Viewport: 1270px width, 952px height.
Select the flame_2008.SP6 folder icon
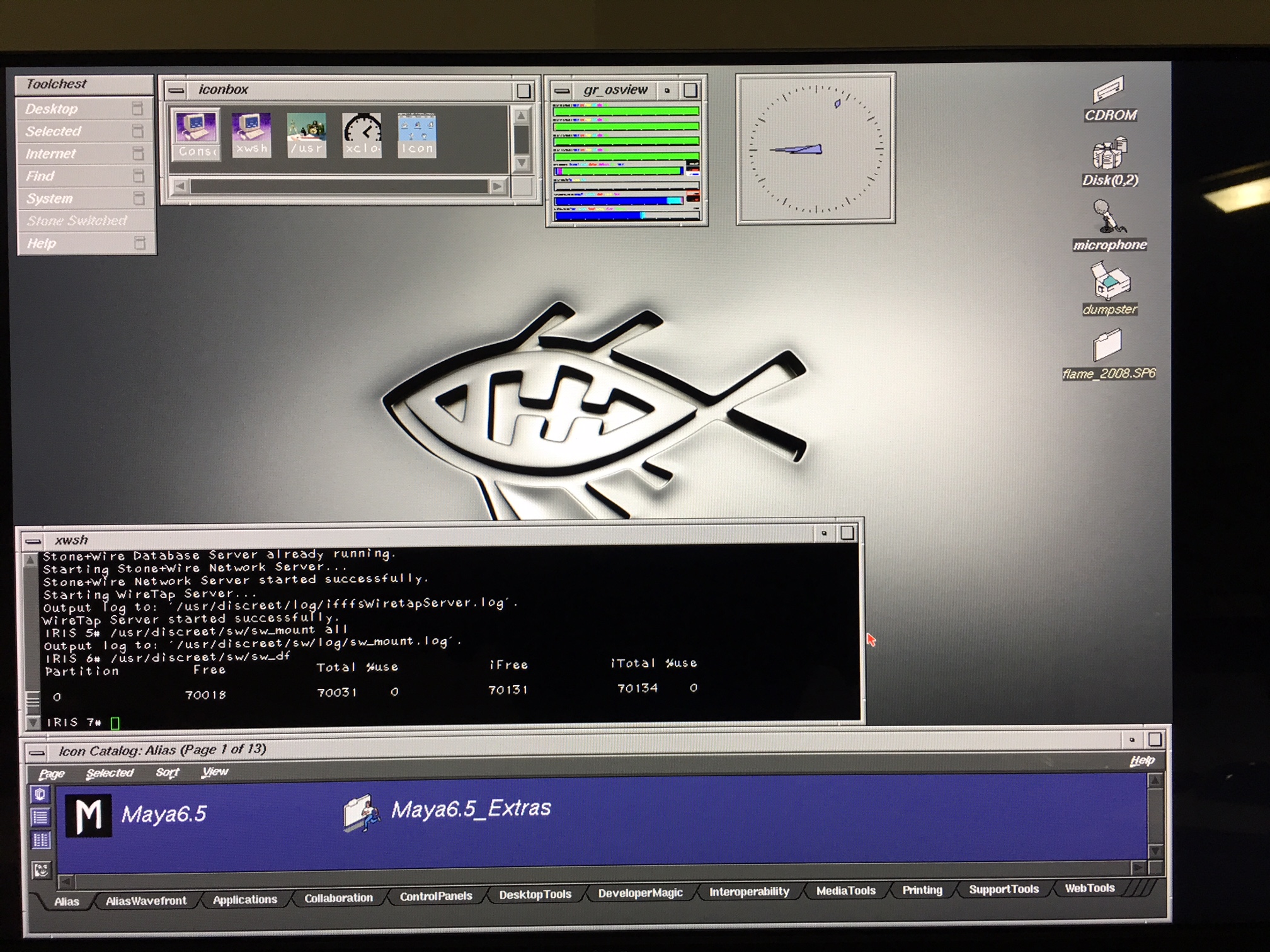(1109, 355)
